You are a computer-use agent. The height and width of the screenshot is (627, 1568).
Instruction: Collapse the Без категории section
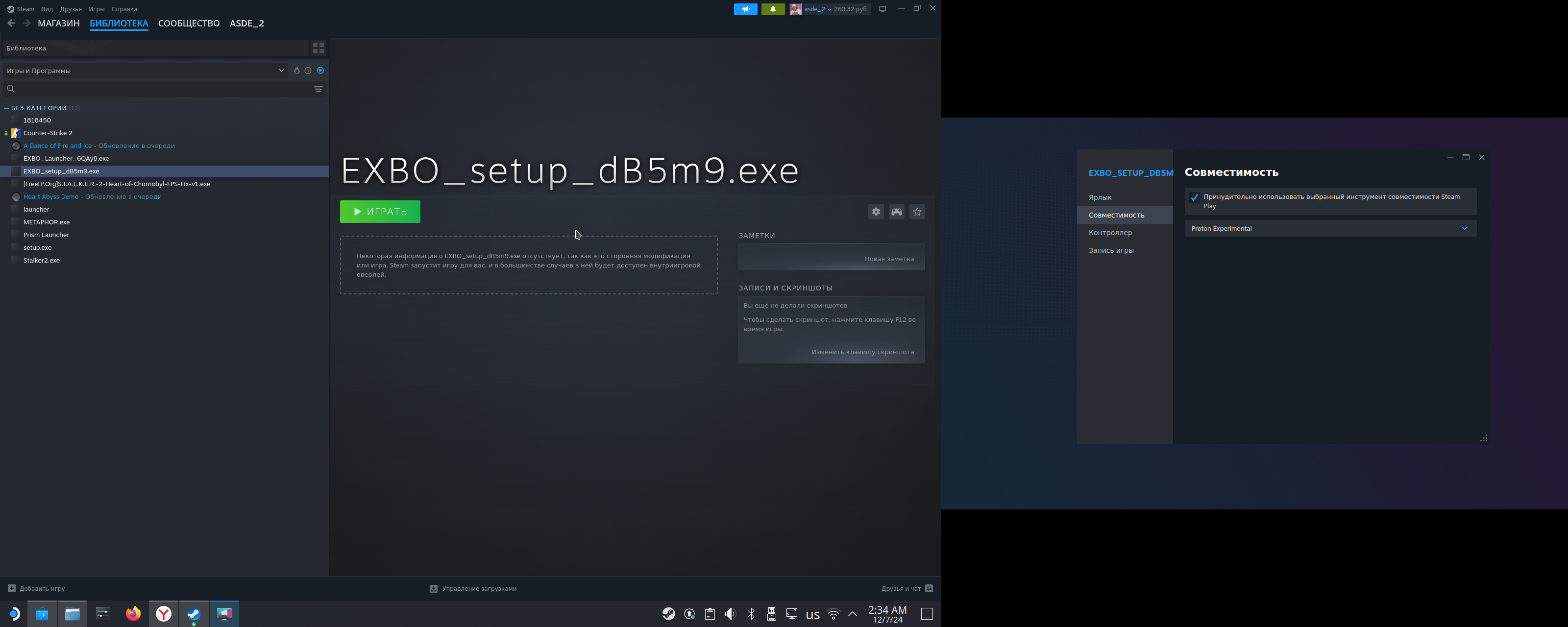[7, 108]
